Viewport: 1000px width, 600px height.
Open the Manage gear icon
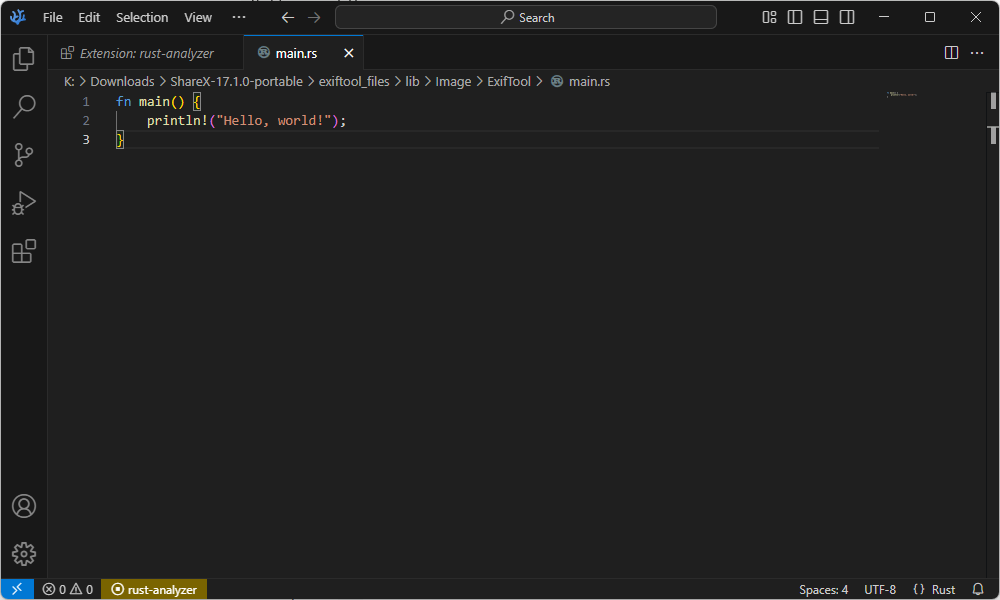[24, 554]
